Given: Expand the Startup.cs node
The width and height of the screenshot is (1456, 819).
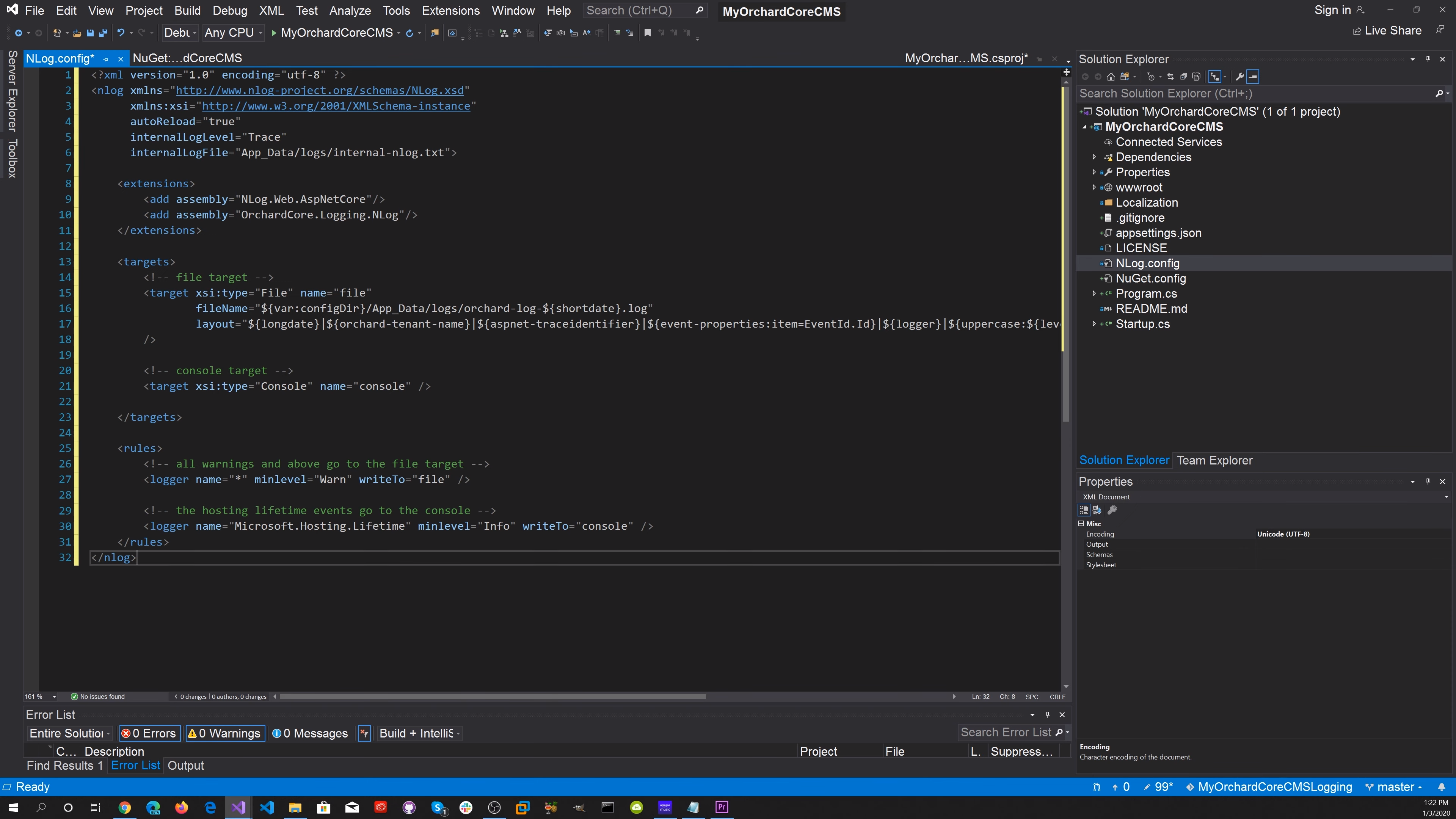Looking at the screenshot, I should coord(1094,324).
